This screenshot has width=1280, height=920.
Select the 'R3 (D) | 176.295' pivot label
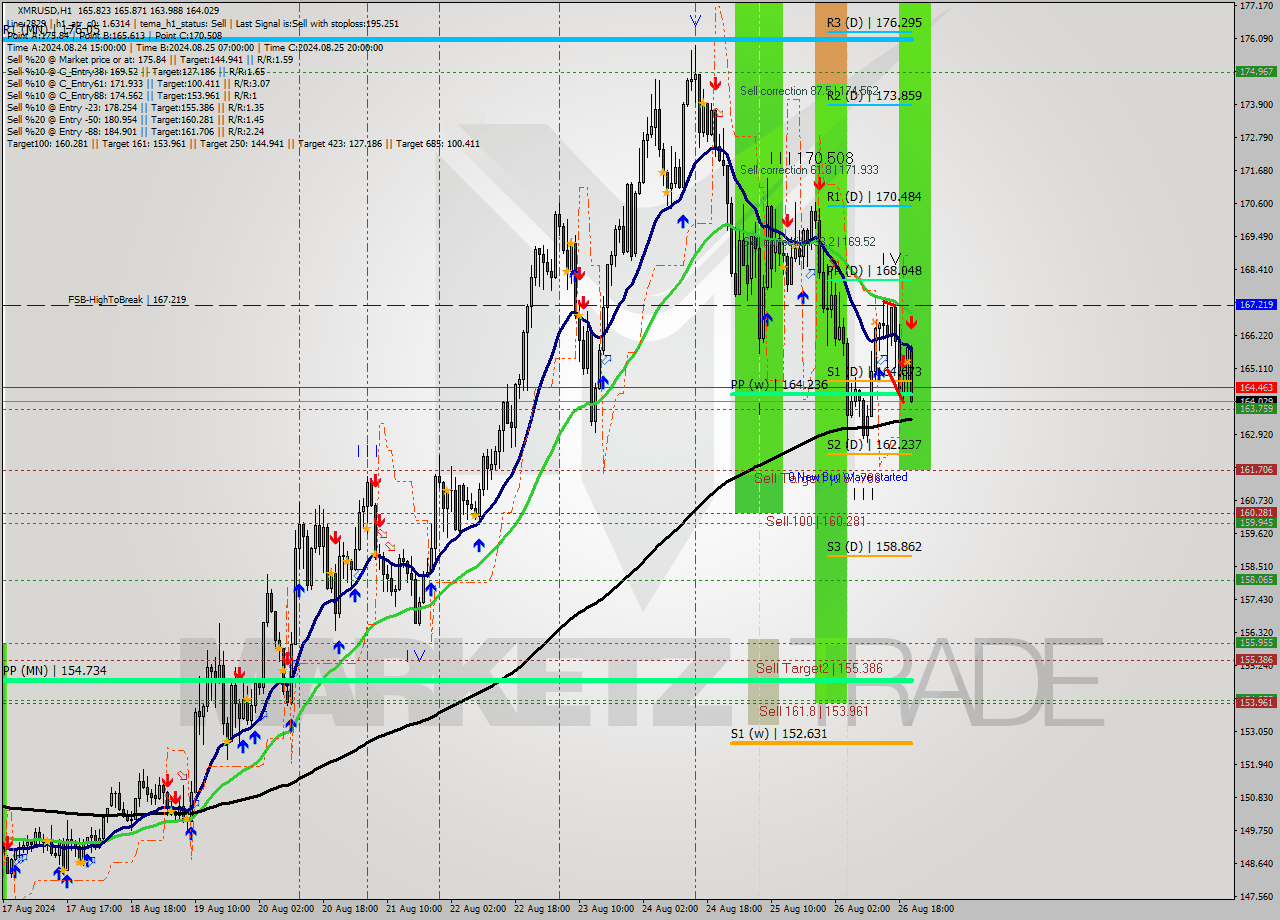tap(874, 22)
